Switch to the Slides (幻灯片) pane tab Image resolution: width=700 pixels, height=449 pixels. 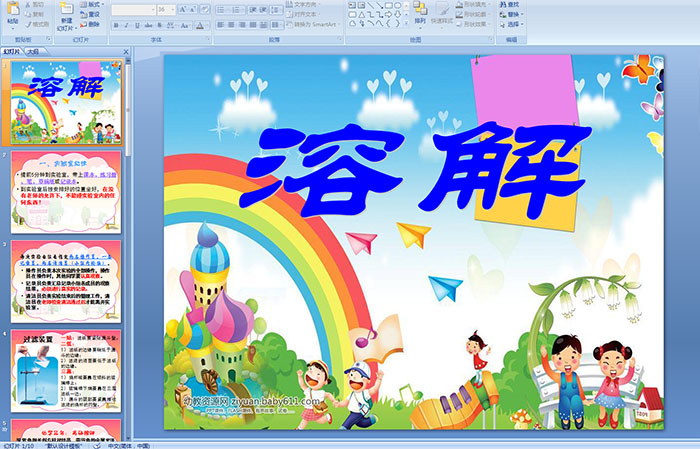pyautogui.click(x=12, y=52)
